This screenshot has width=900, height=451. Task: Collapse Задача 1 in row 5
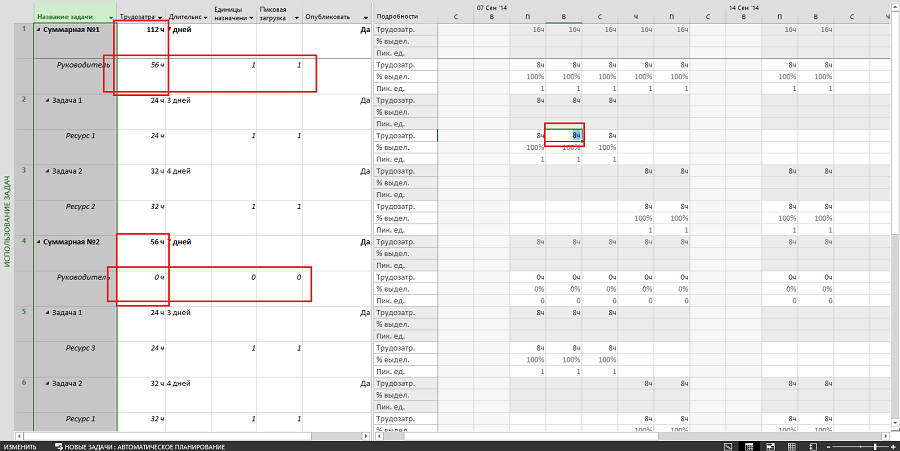click(x=48, y=313)
